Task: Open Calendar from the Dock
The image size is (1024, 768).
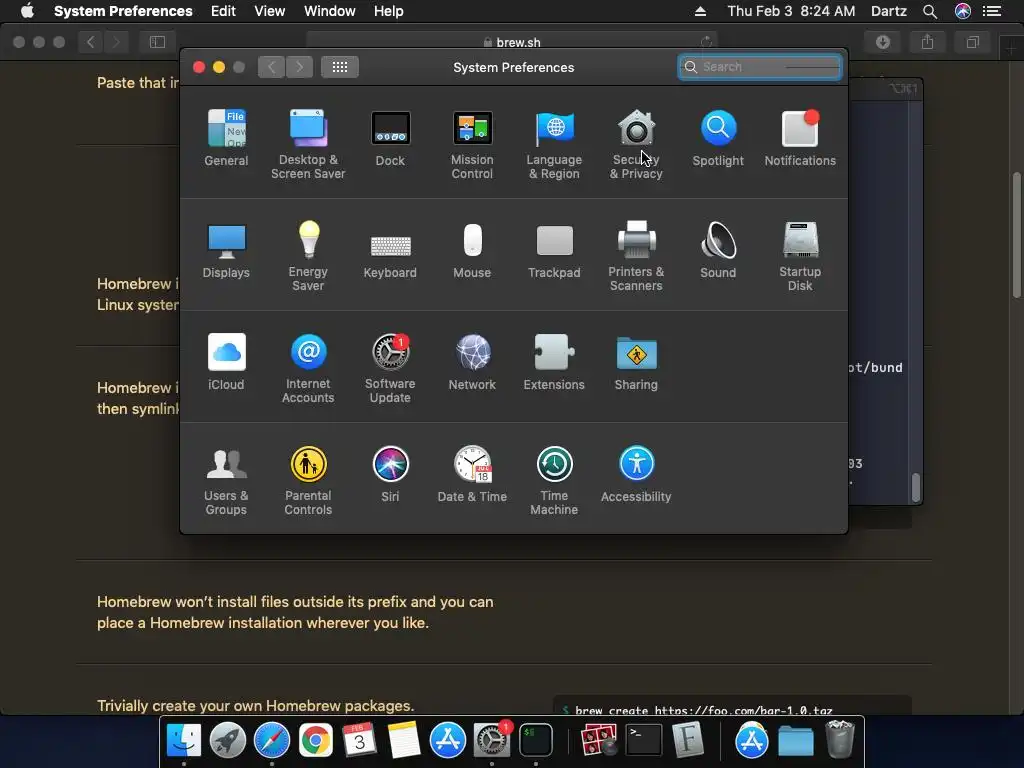Action: tap(359, 740)
